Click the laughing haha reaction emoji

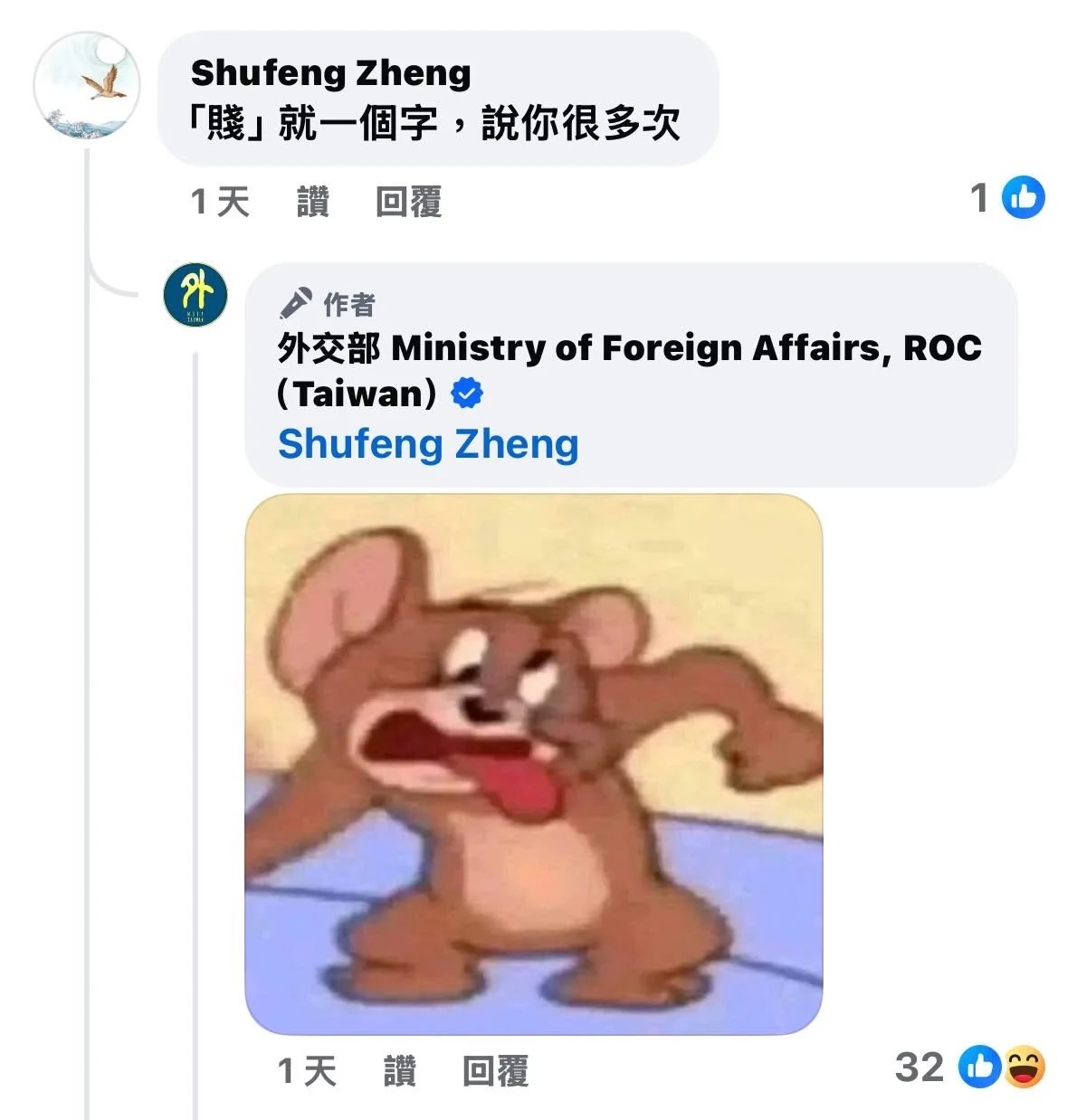[x=1024, y=1067]
